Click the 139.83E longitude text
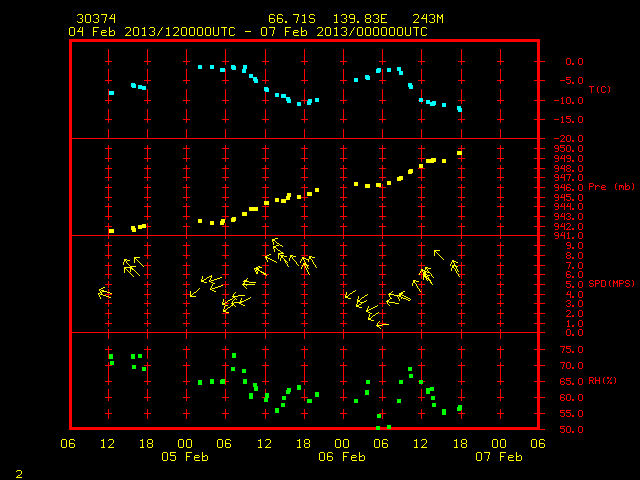The image size is (640, 480). coord(360,19)
